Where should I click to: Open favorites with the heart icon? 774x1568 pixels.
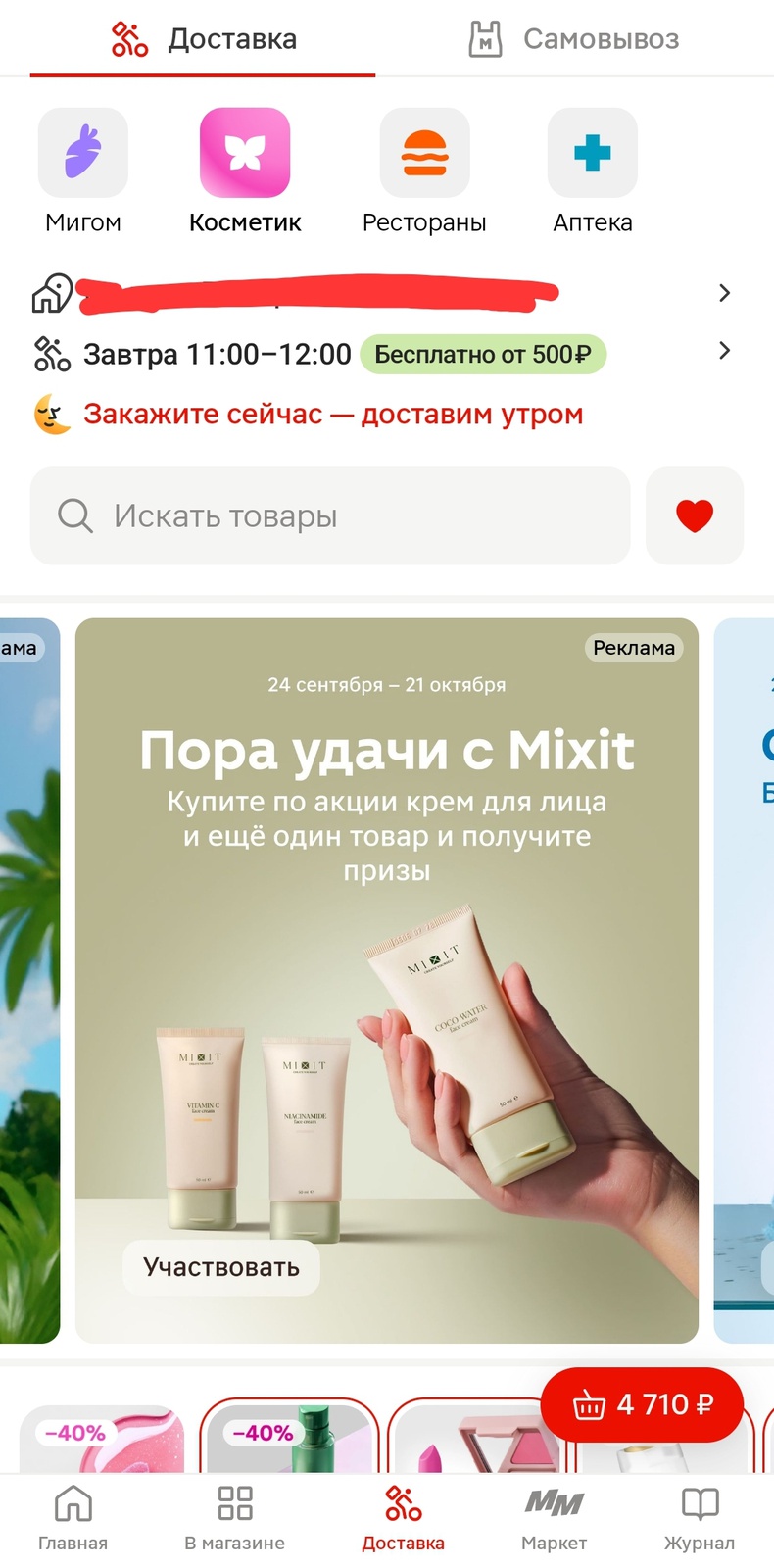[695, 515]
